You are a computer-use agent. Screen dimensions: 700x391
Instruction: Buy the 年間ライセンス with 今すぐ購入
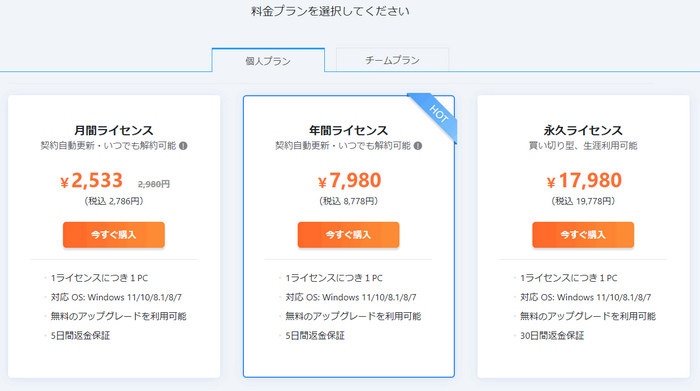point(348,235)
